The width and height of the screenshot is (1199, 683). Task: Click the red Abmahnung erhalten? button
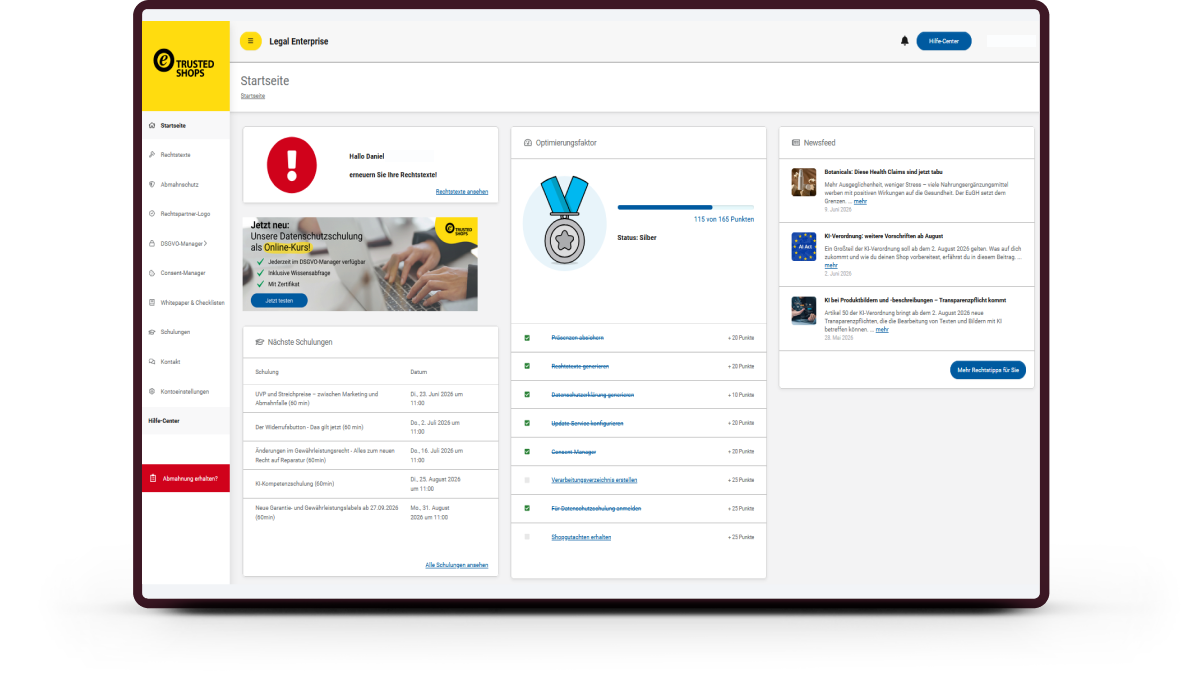tap(186, 479)
